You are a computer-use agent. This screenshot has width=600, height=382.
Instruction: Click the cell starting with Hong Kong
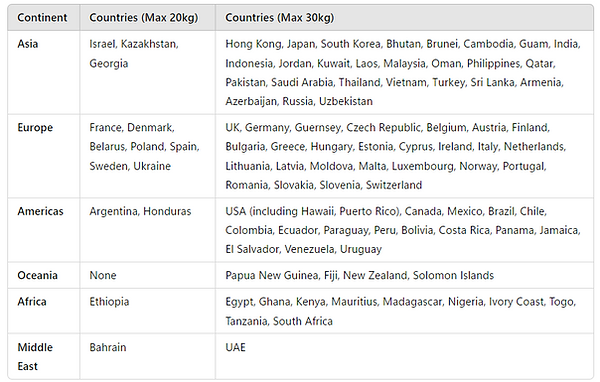[x=403, y=72]
